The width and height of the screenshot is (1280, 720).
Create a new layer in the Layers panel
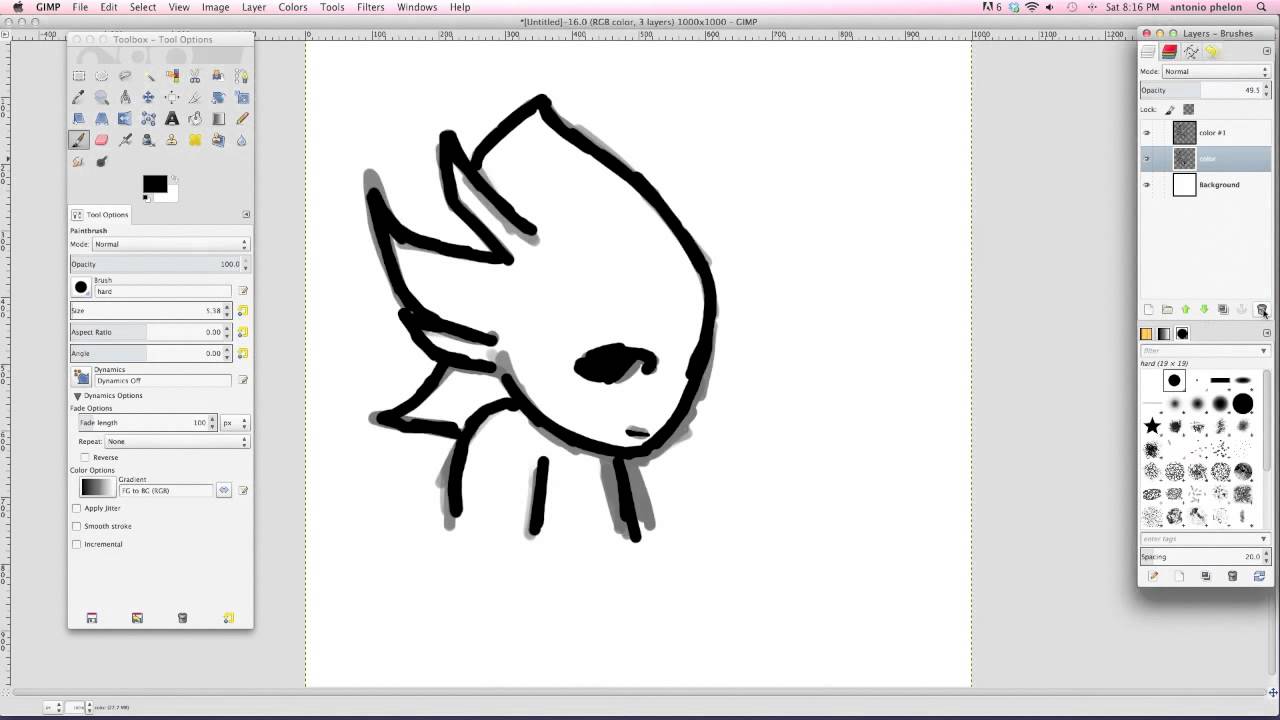(x=1149, y=309)
